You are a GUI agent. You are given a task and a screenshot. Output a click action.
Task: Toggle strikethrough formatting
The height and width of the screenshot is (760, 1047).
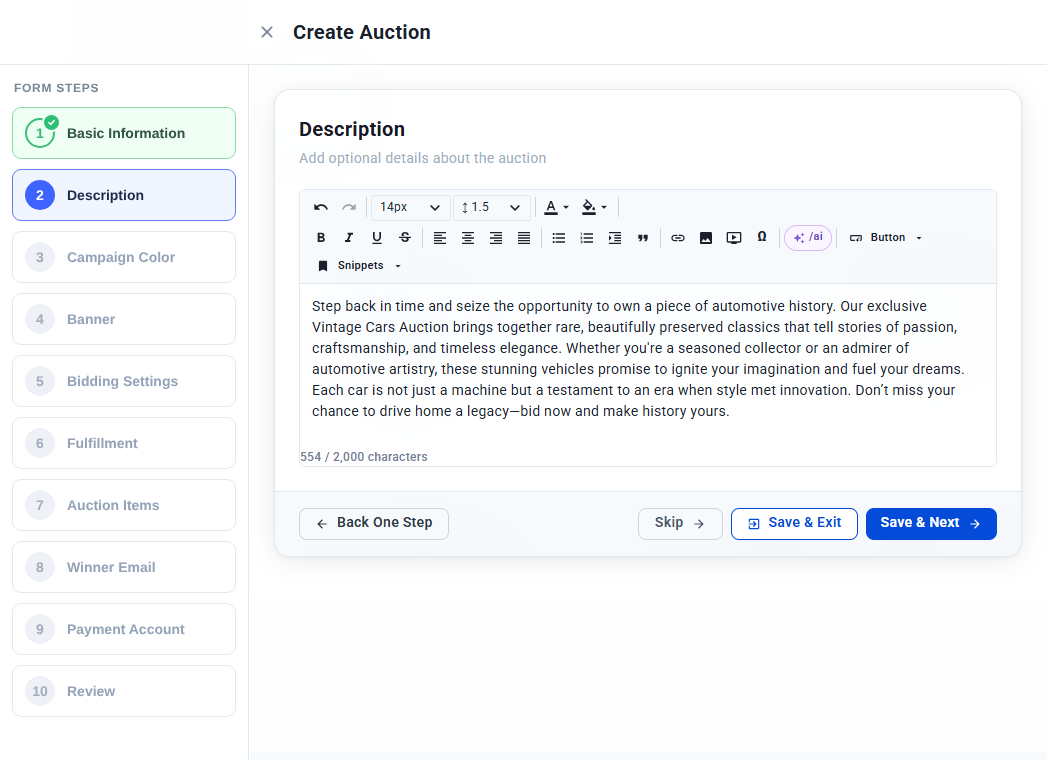(405, 237)
